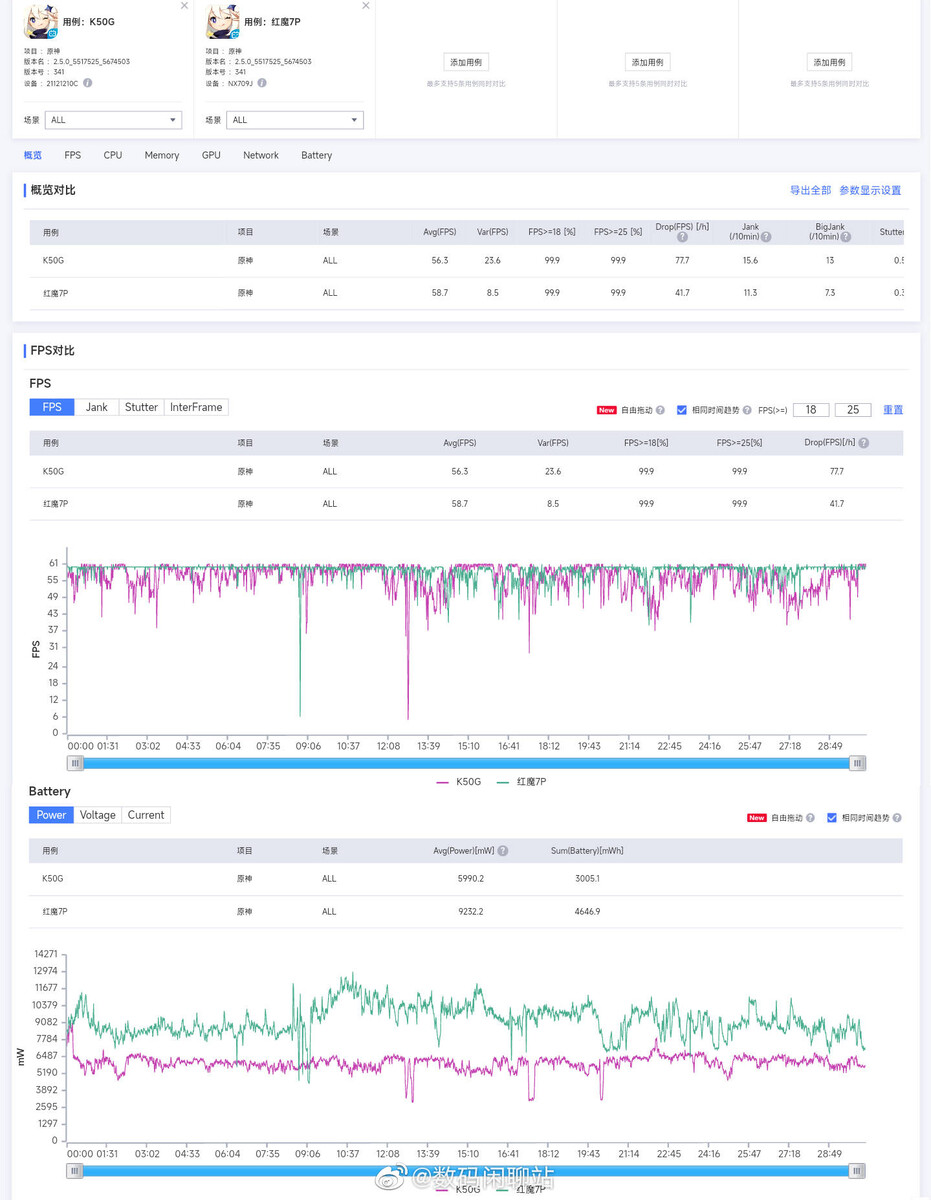
Task: Click the help icon beside Avg(Power)[mW]
Action: pos(503,851)
